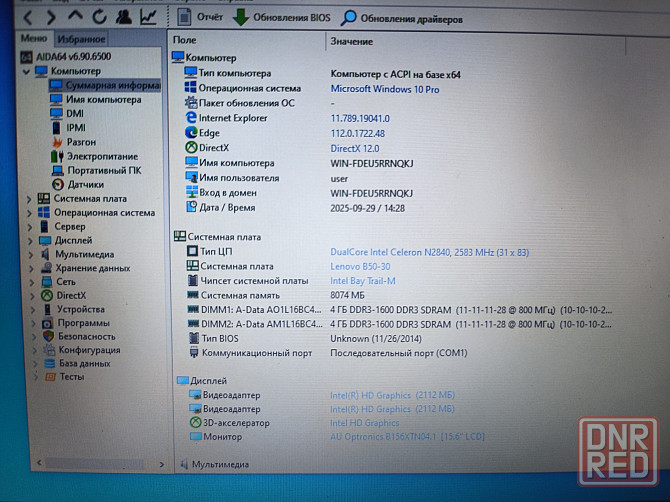Open the graph chart toolbar icon
This screenshot has height=502, width=670.
tap(148, 17)
